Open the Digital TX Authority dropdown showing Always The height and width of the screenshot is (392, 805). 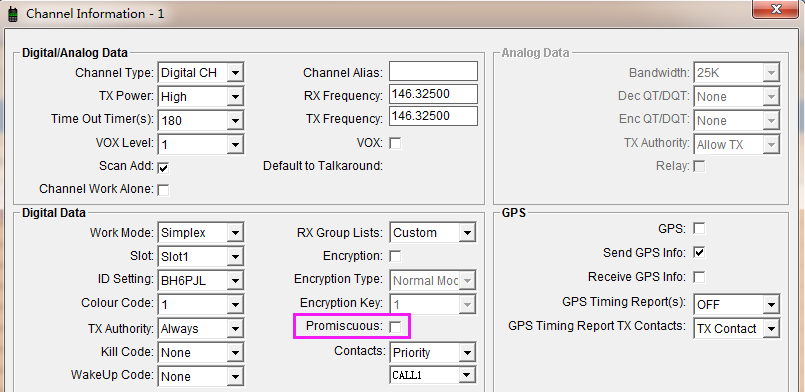(x=201, y=328)
